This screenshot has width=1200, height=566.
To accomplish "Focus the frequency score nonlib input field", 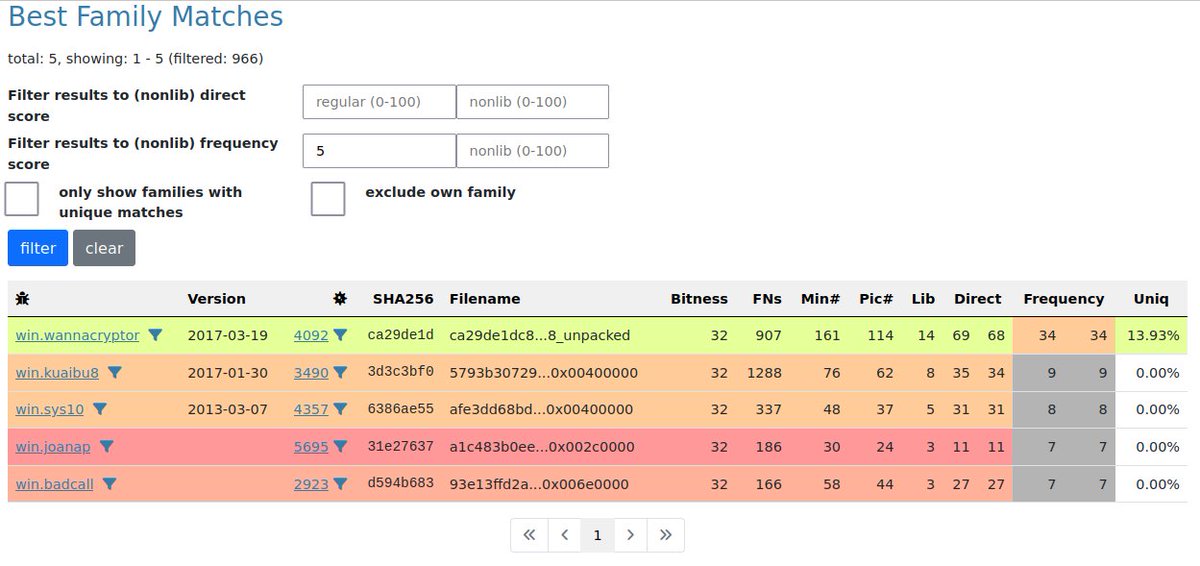I will pyautogui.click(x=533, y=151).
